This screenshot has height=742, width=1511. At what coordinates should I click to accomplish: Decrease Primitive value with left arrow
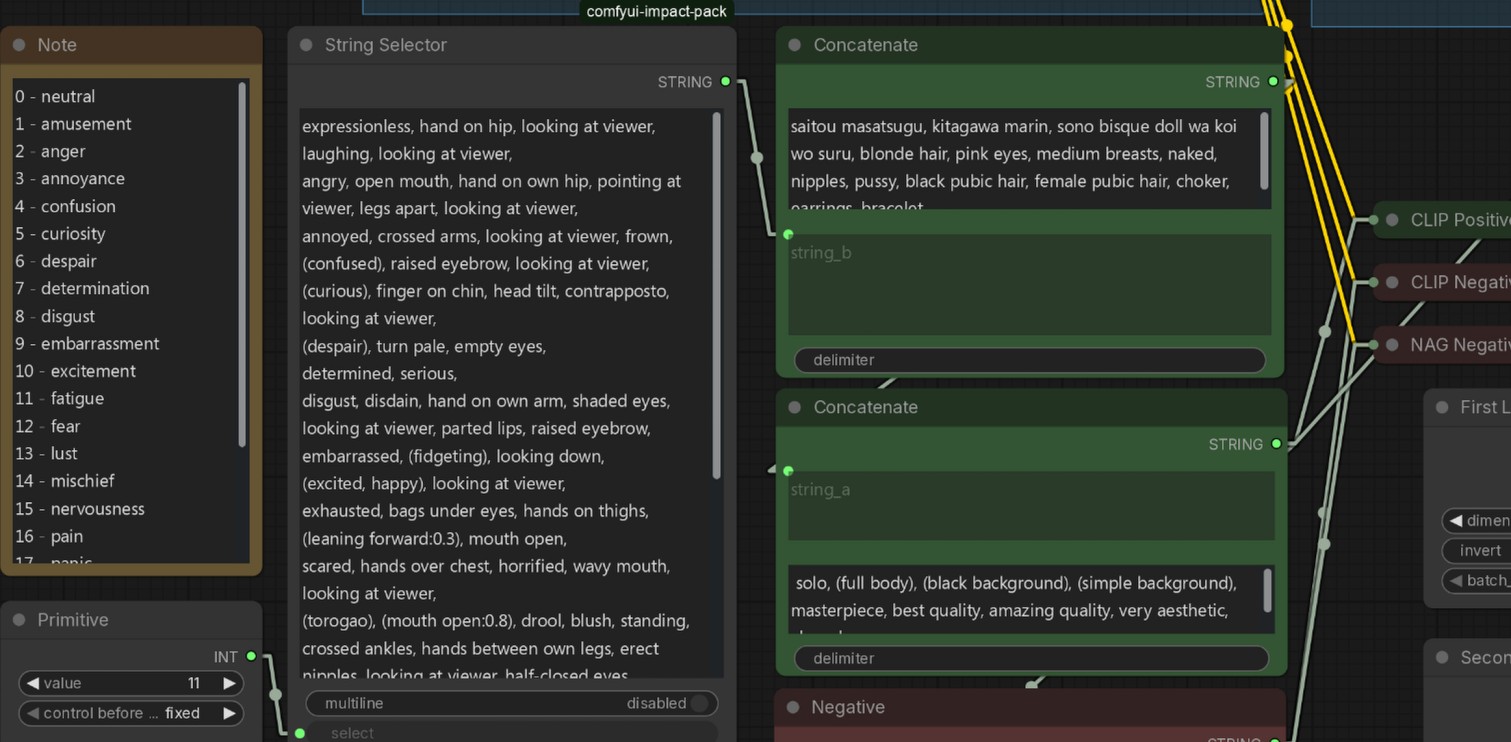pos(33,684)
